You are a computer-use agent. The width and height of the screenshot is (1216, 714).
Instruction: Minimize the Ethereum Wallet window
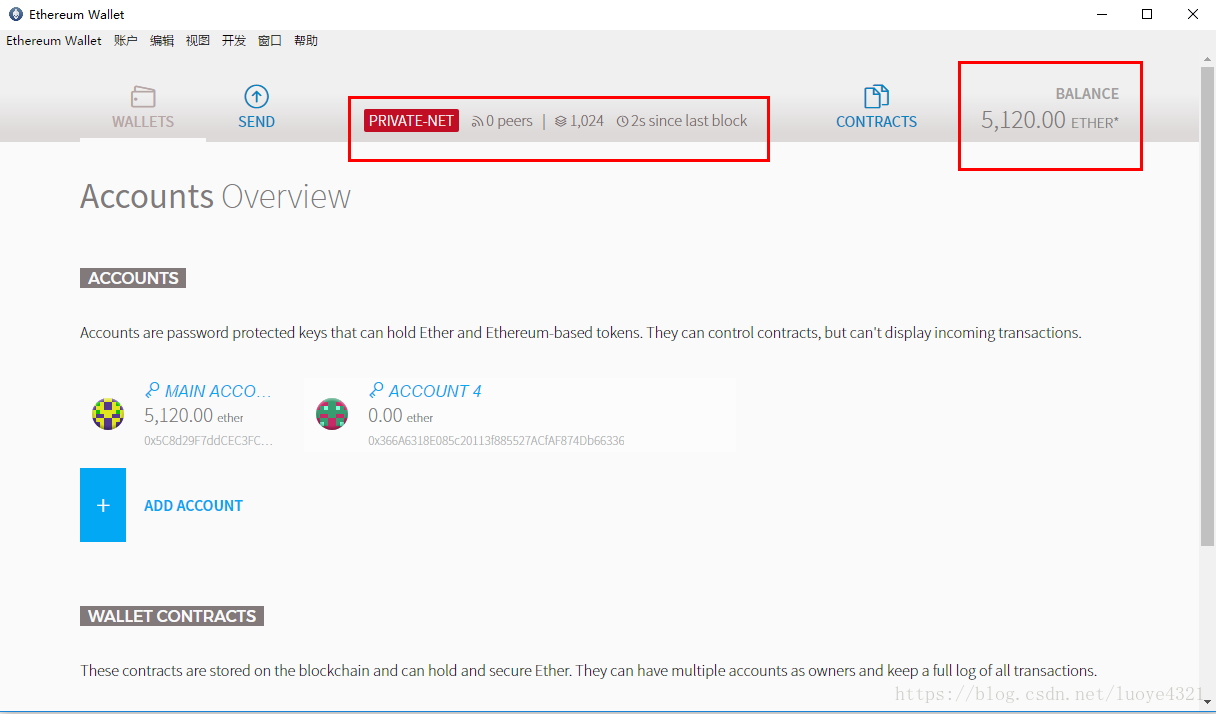pos(1102,14)
